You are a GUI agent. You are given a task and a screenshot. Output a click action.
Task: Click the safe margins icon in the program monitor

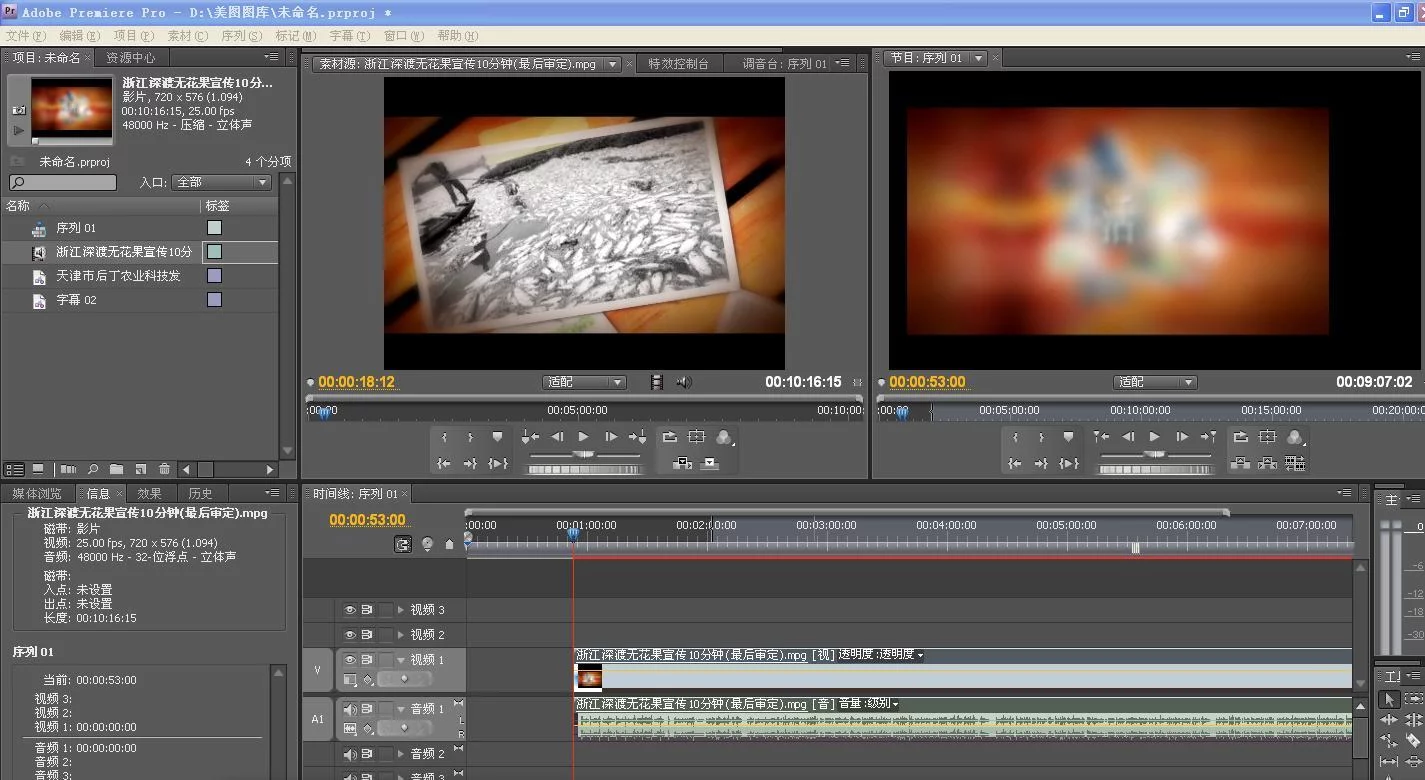pyautogui.click(x=1267, y=437)
